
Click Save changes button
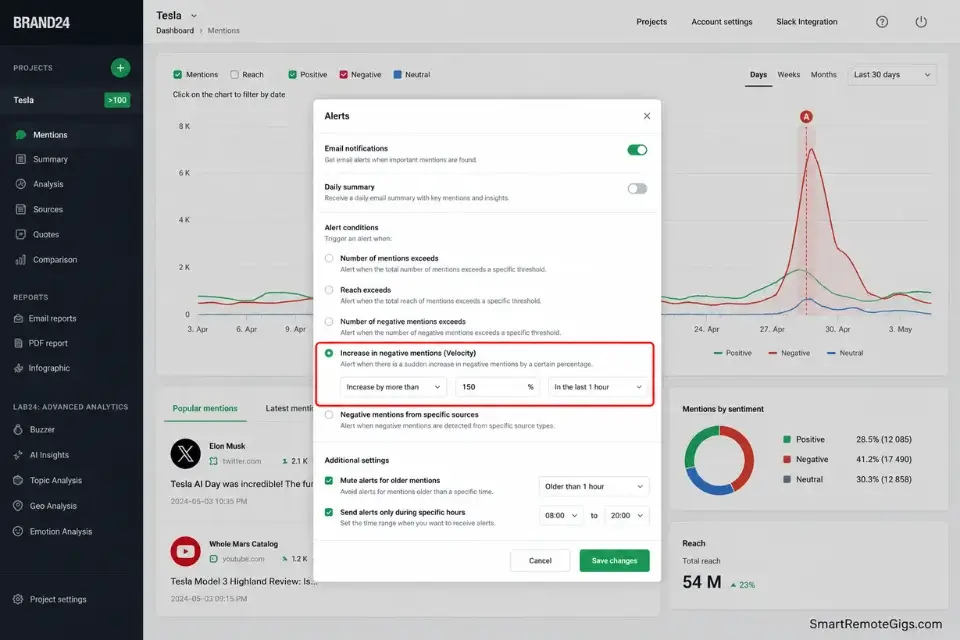[x=615, y=561]
